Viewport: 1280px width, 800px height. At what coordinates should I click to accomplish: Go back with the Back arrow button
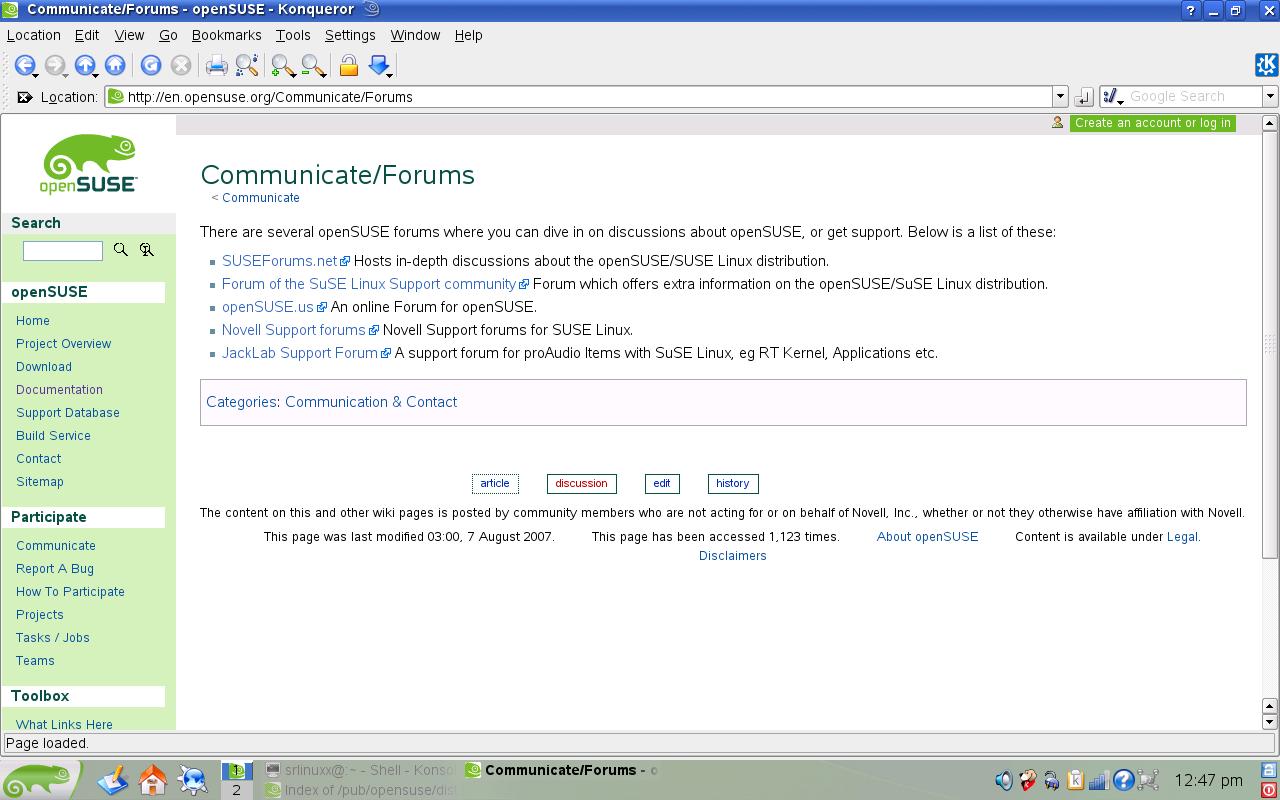coord(23,65)
